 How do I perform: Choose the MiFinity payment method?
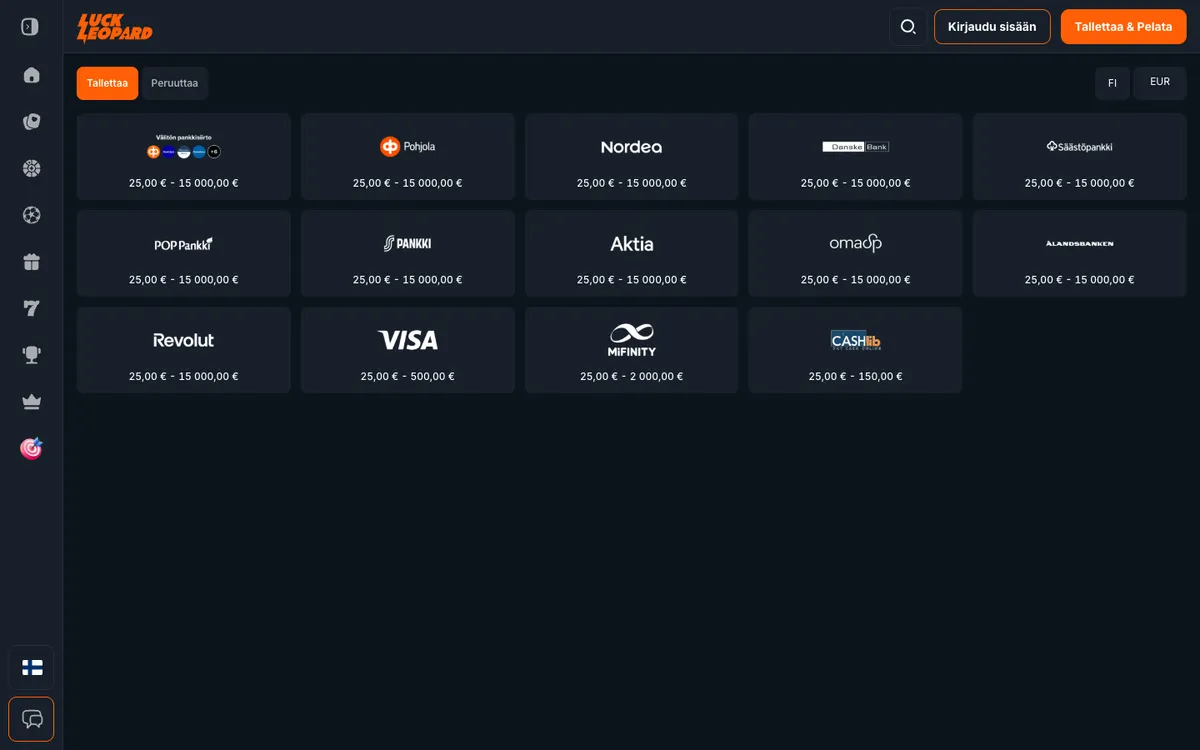[632, 350]
